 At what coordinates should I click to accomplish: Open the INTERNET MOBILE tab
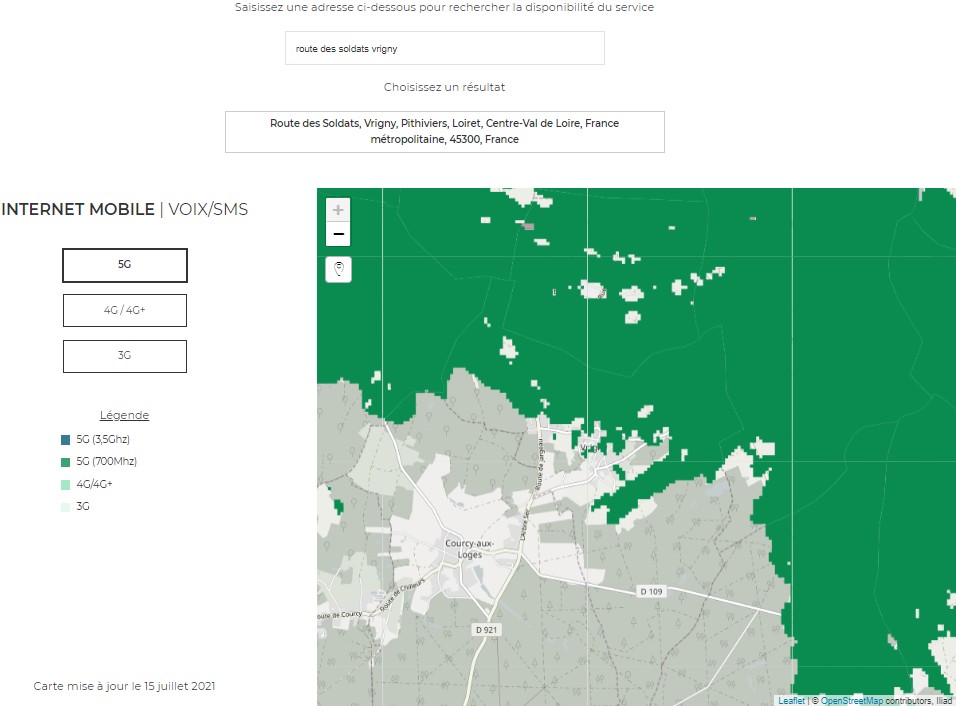click(78, 209)
